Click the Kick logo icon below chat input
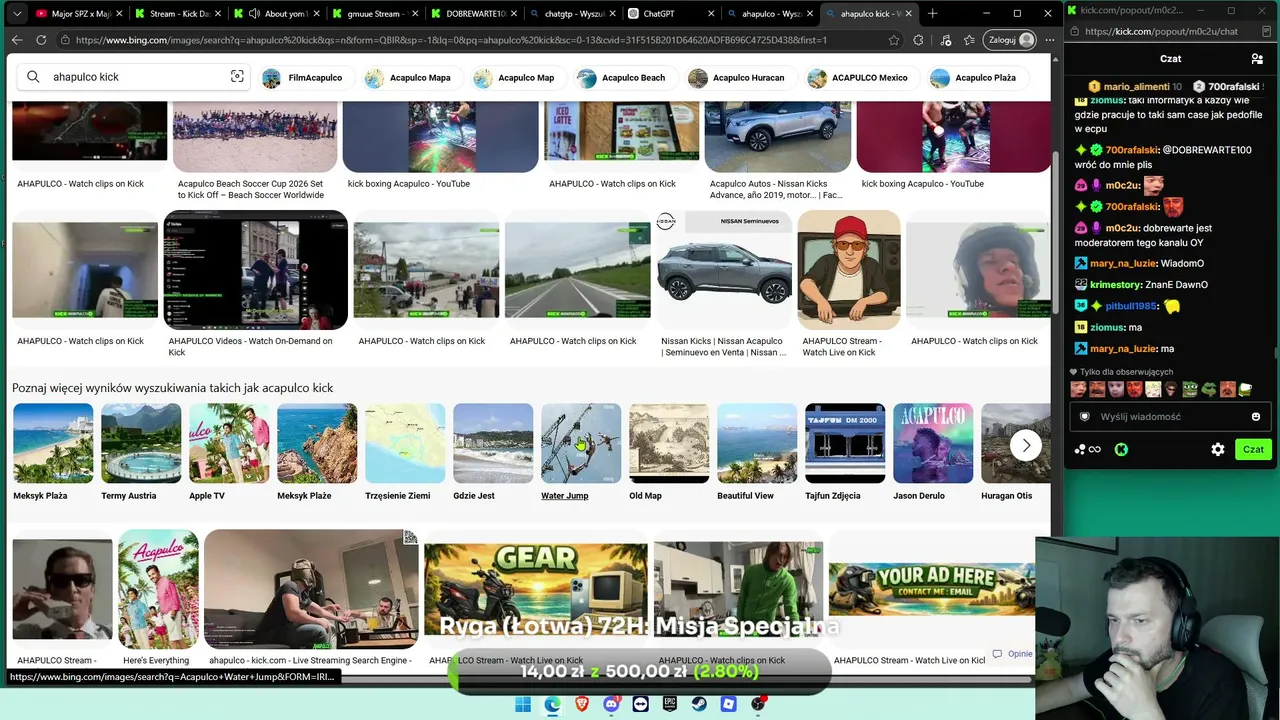The image size is (1280, 720). click(x=1121, y=450)
